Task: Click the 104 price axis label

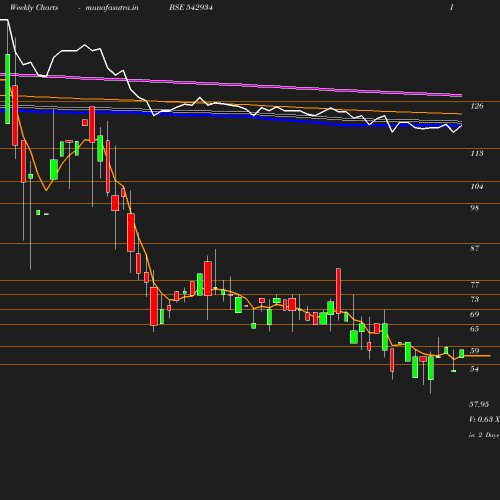Action: tap(477, 186)
